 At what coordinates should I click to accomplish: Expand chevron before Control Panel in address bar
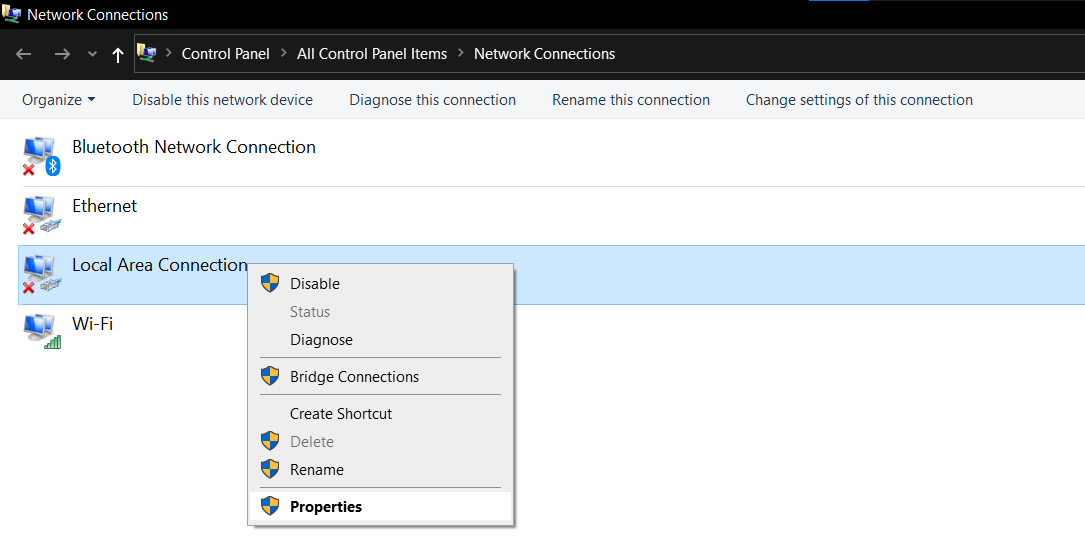click(x=168, y=53)
